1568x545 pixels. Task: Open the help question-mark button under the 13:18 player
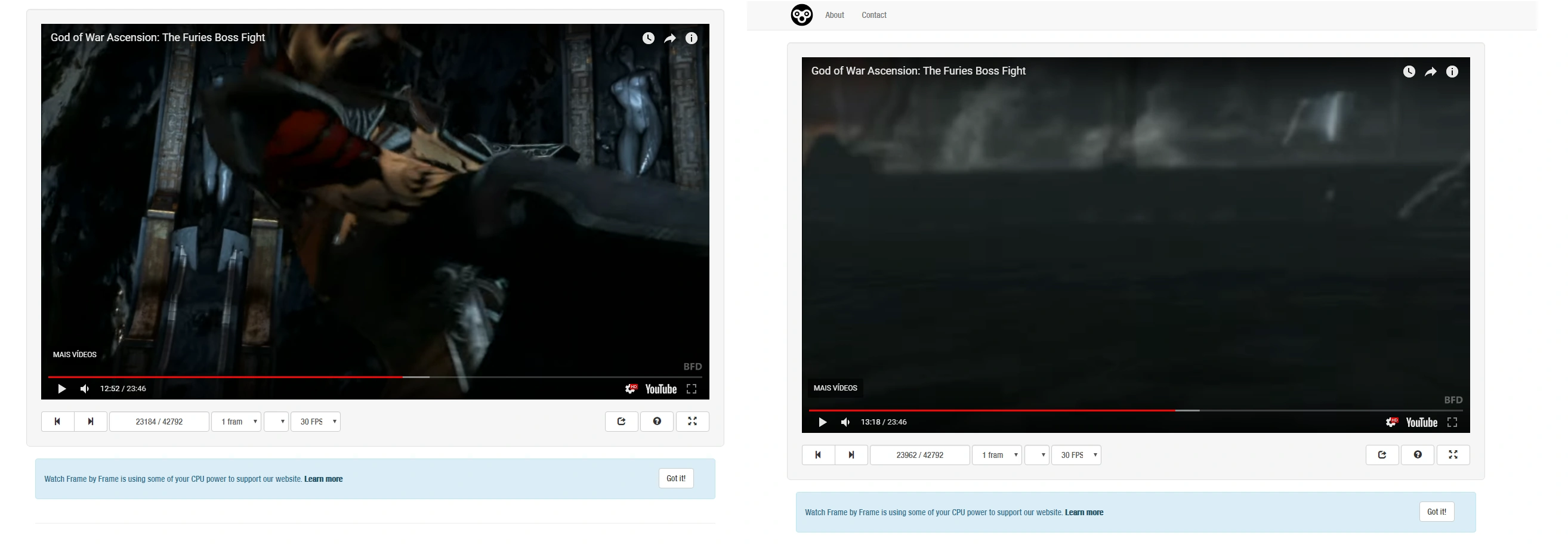1418,455
